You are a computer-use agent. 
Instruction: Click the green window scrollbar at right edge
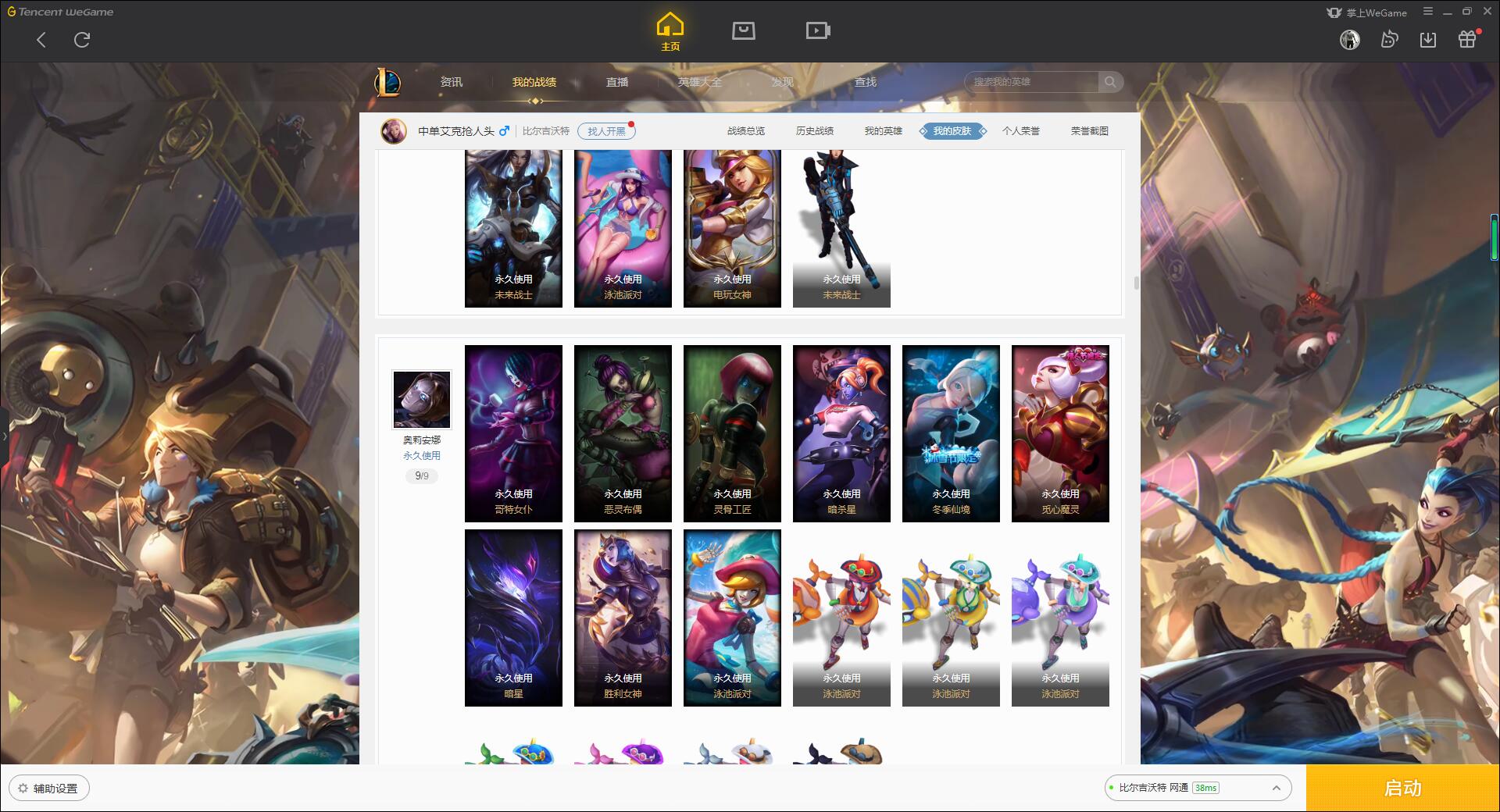[1494, 237]
